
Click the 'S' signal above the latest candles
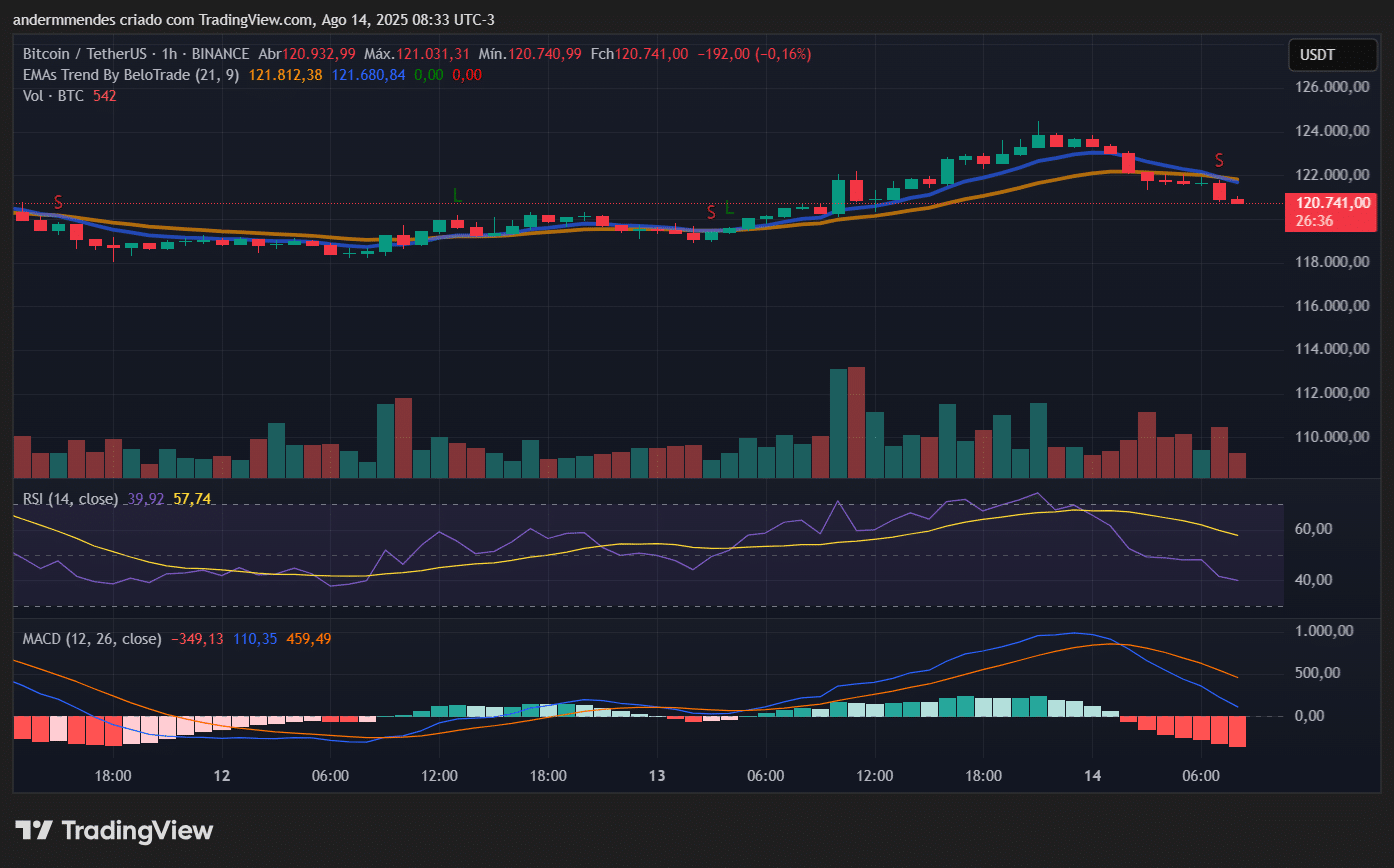point(1218,159)
